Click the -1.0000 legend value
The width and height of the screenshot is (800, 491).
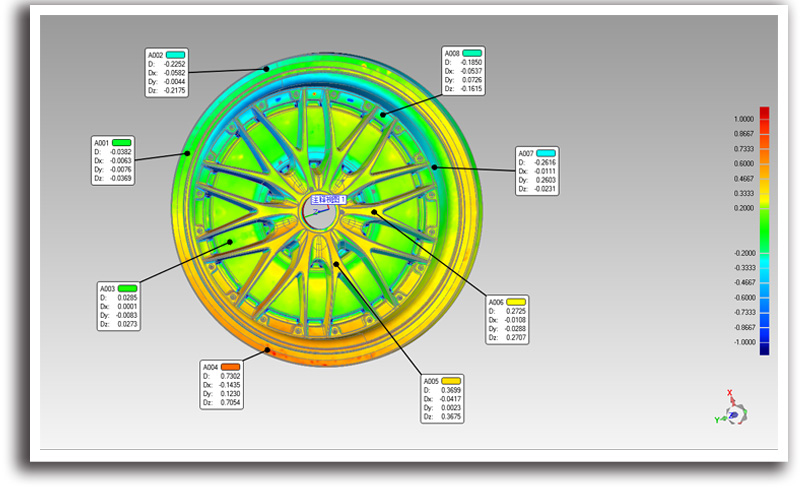pyautogui.click(x=742, y=343)
